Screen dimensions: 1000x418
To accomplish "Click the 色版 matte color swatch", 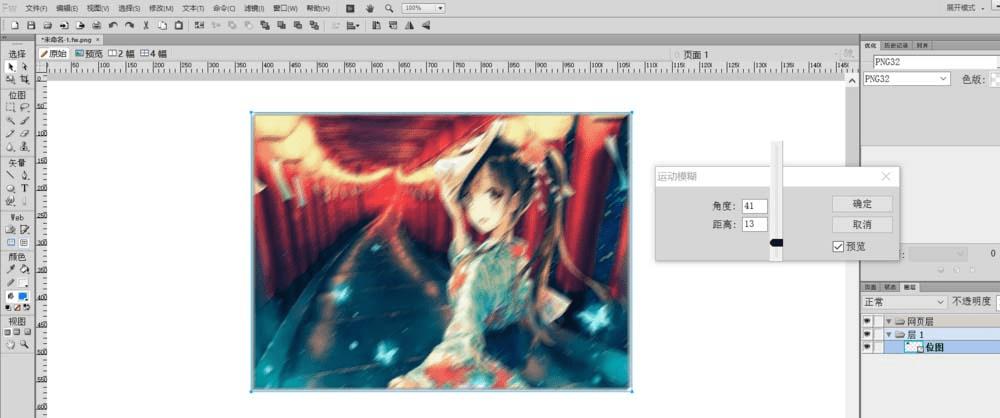I will [x=995, y=79].
